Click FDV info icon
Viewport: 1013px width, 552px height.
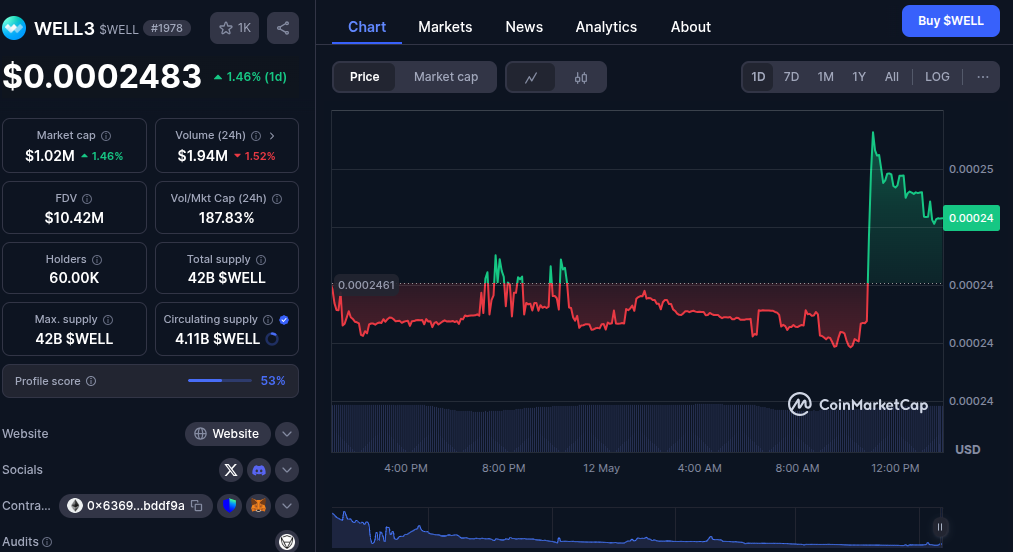87,198
